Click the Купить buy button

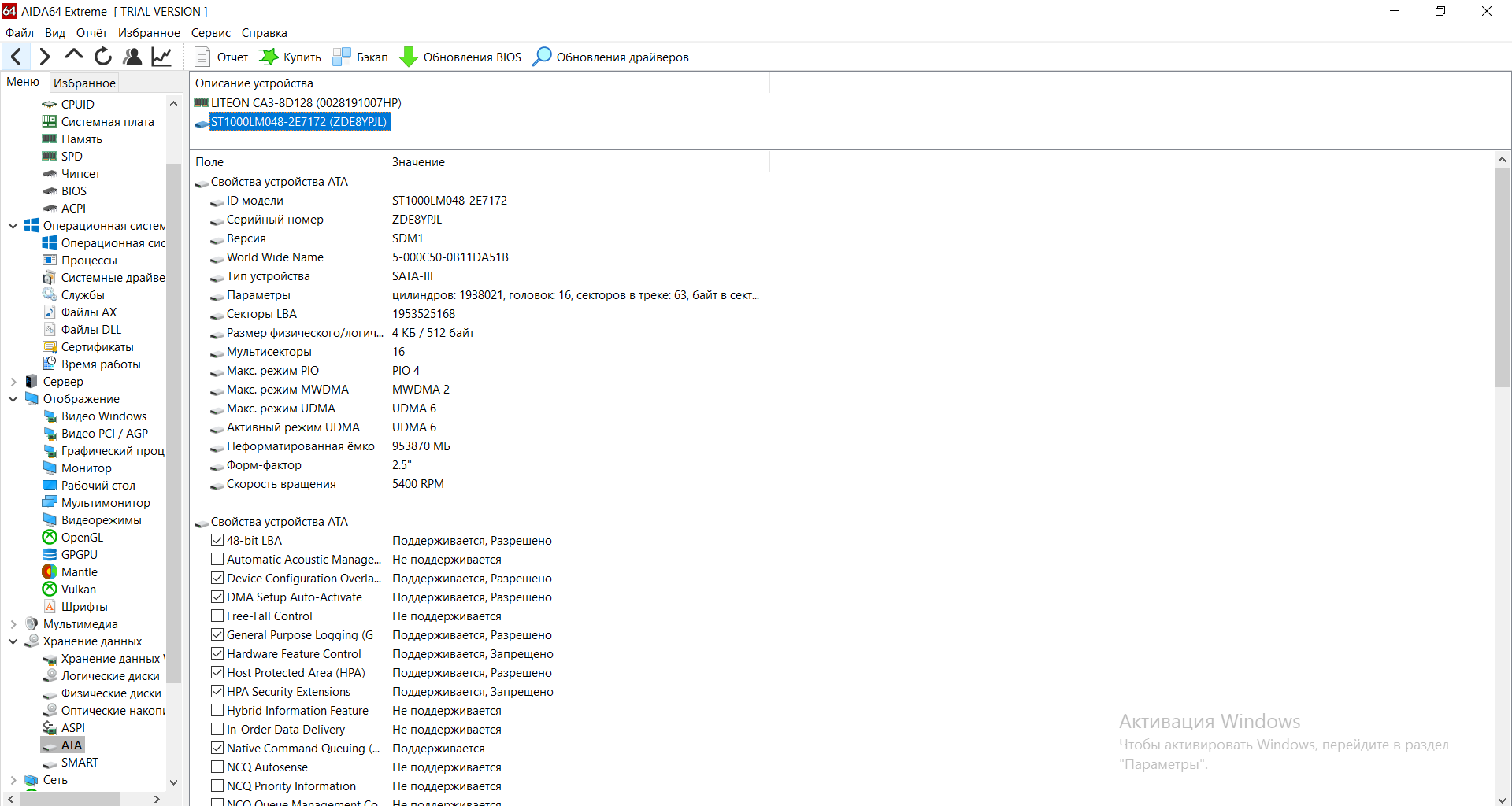[290, 57]
